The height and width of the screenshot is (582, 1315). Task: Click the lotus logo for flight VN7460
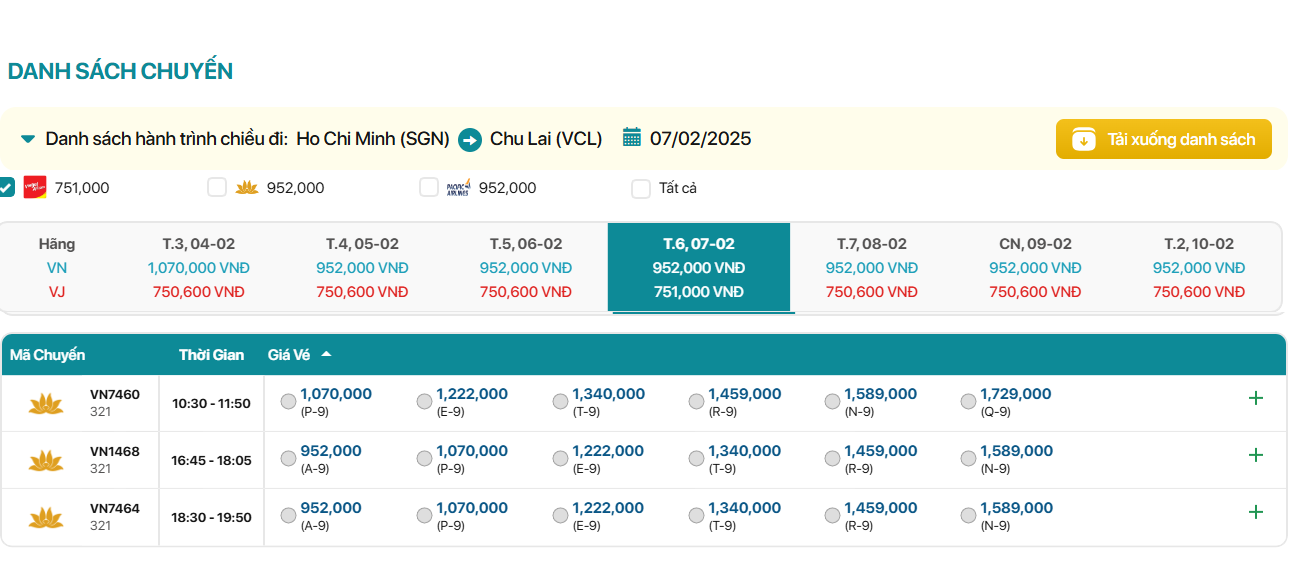tap(46, 403)
